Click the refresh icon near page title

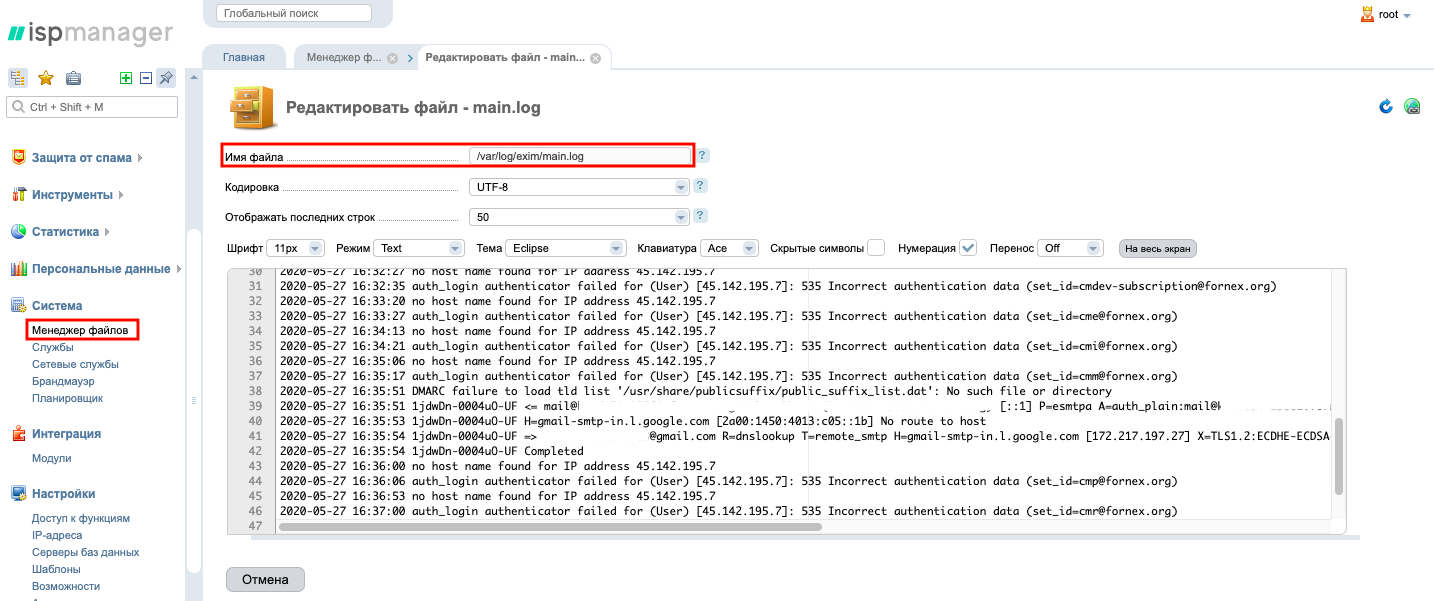1386,106
